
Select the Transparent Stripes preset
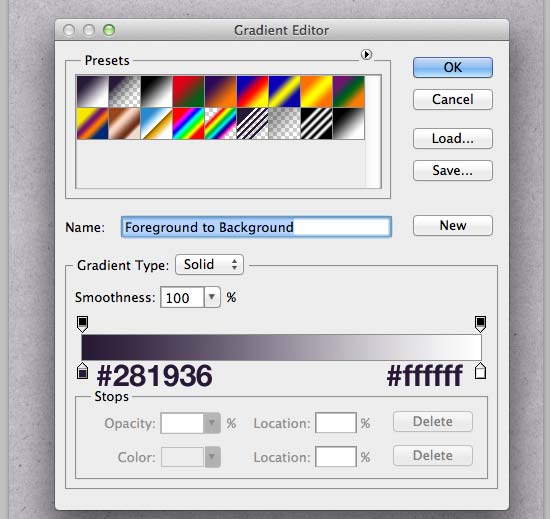pyautogui.click(x=252, y=123)
